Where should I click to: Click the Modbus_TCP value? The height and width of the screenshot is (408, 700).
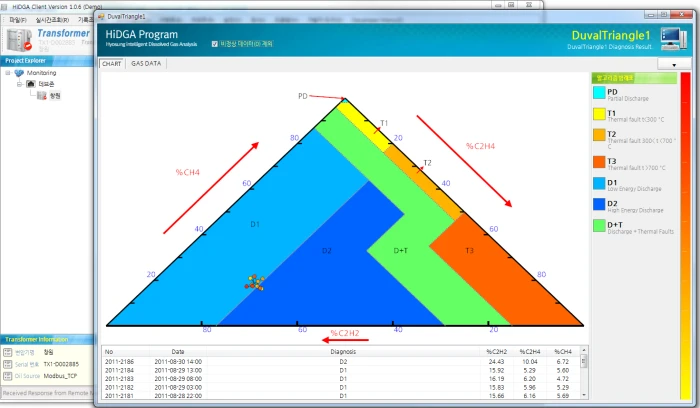pyautogui.click(x=60, y=376)
